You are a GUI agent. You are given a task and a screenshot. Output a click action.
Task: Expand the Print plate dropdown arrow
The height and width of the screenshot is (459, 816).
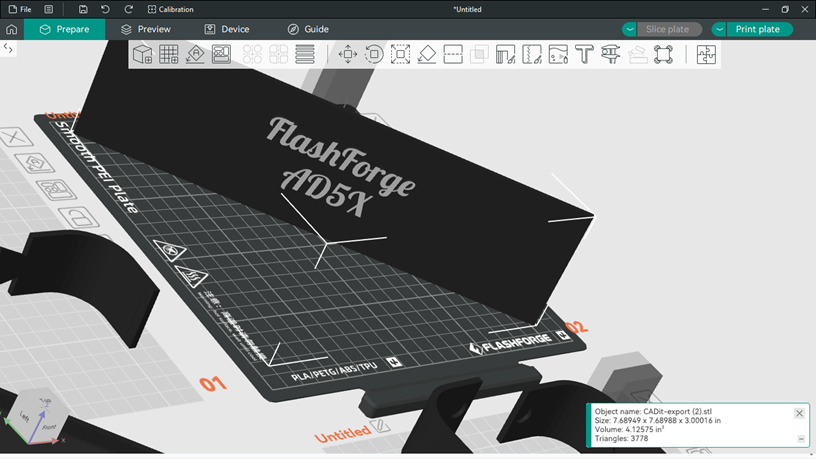pyautogui.click(x=718, y=29)
